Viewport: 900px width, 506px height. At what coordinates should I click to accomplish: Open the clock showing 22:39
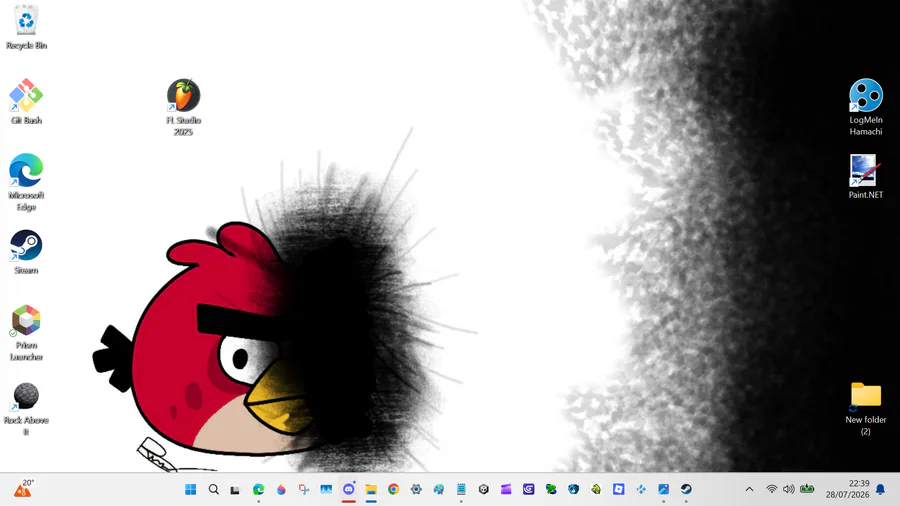click(x=848, y=489)
